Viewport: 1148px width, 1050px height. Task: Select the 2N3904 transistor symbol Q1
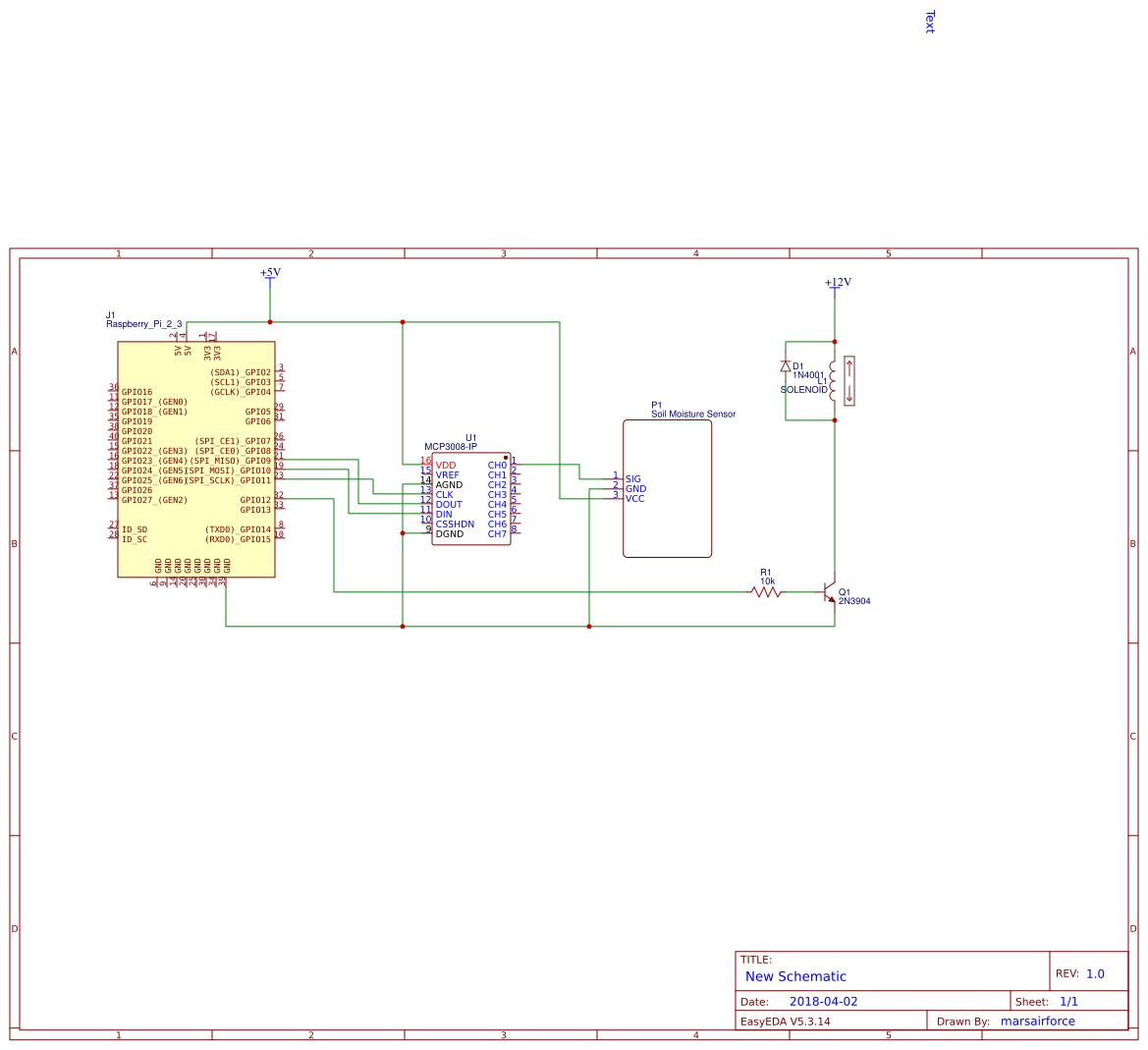(x=828, y=594)
